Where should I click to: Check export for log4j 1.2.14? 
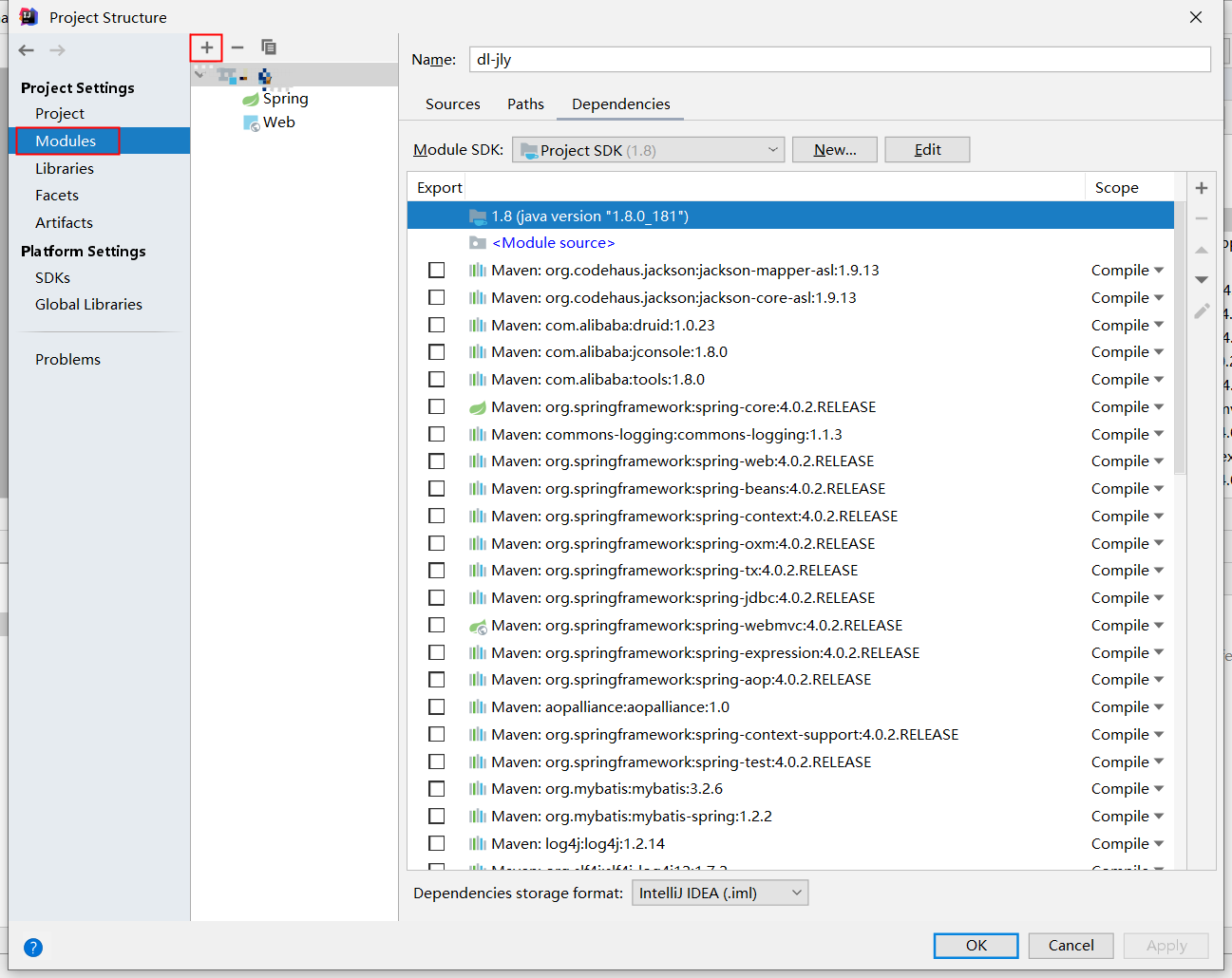click(x=437, y=843)
